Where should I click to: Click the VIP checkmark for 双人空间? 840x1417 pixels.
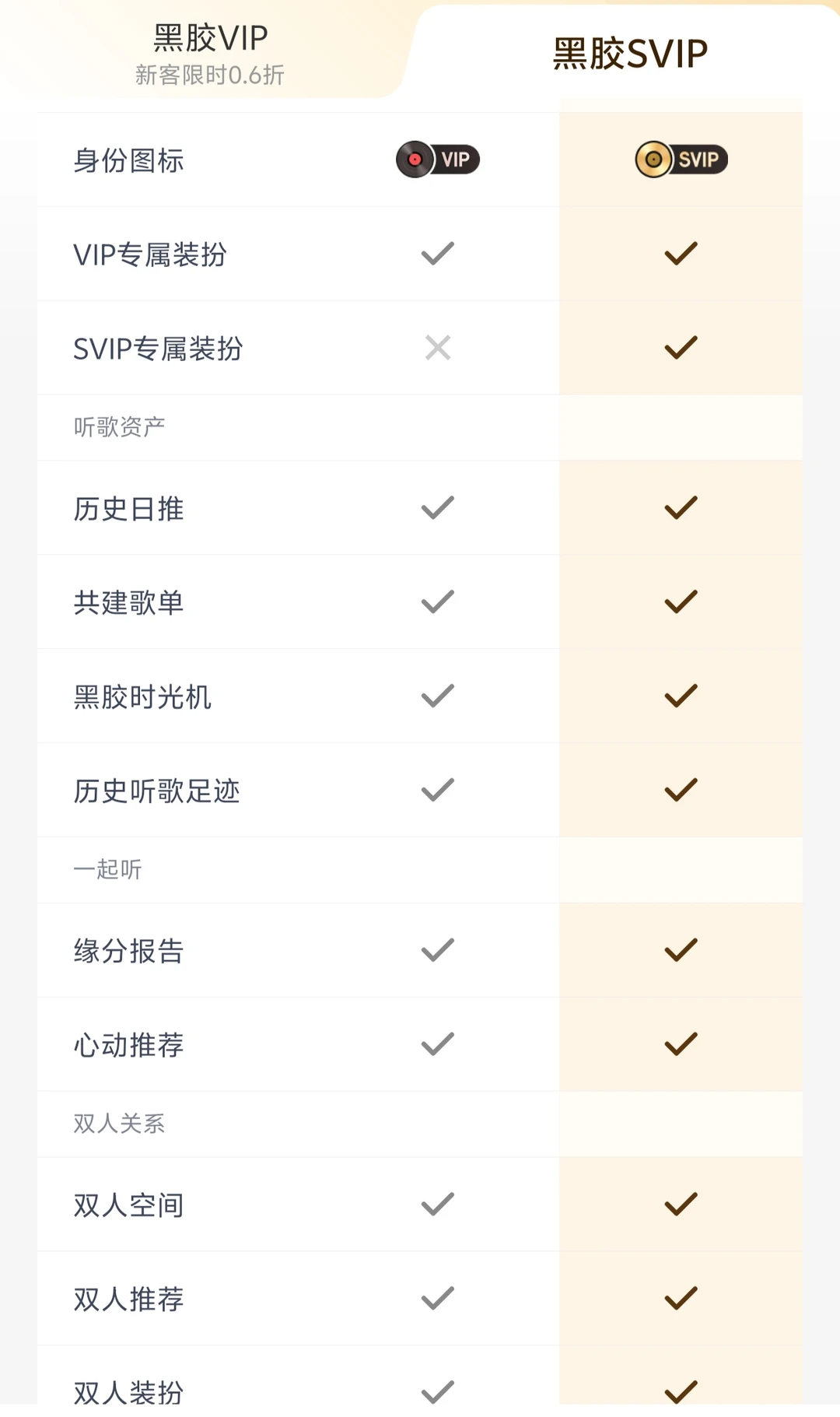point(438,1205)
